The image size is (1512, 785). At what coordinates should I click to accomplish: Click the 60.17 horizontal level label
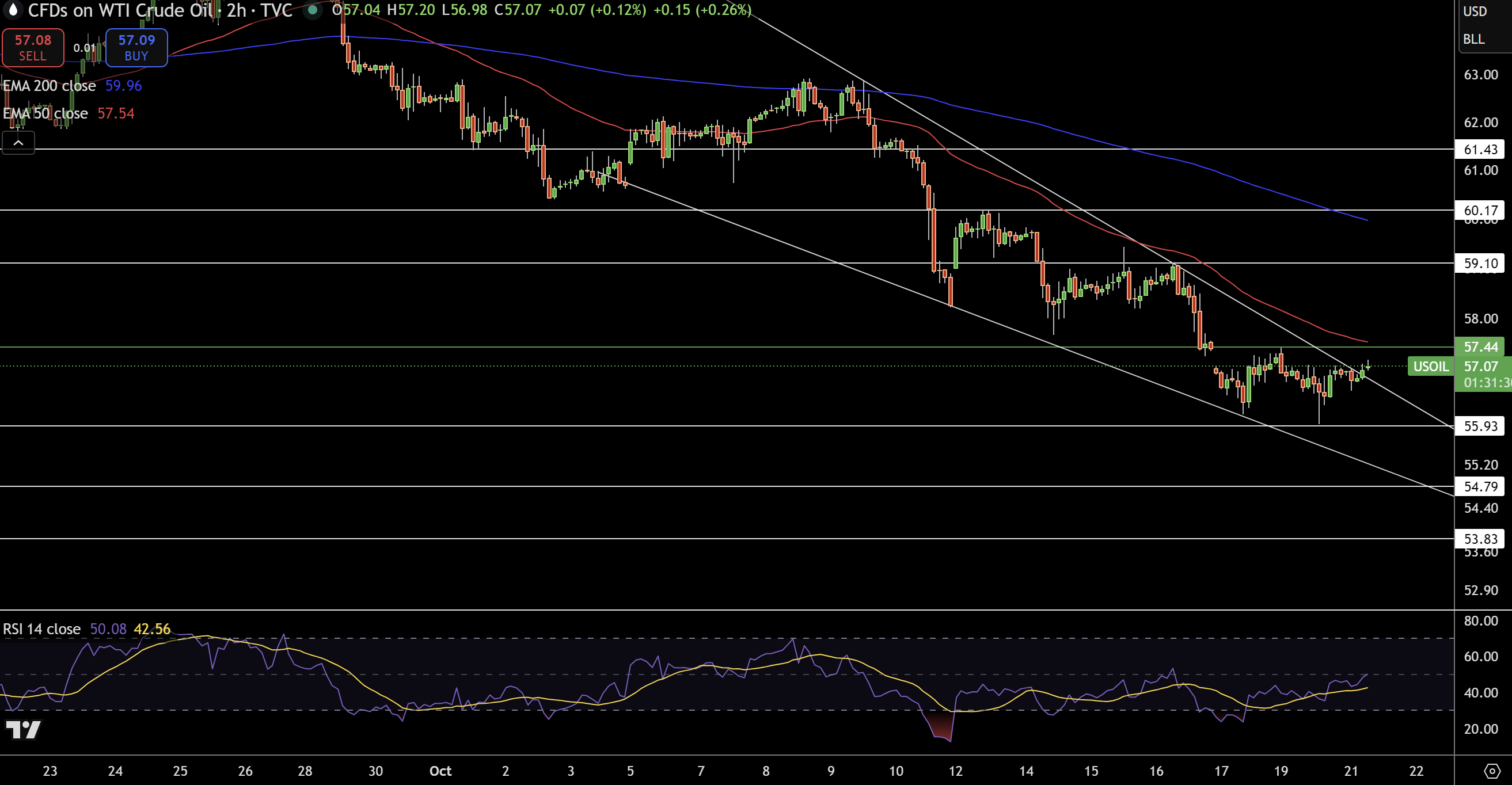tap(1480, 210)
